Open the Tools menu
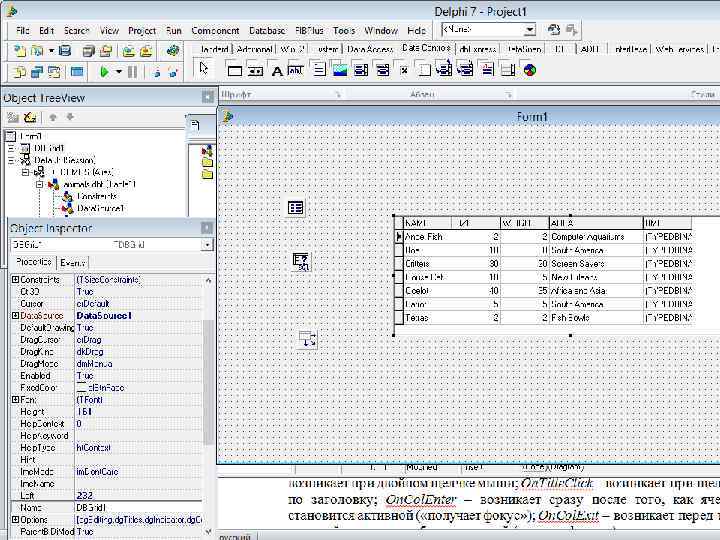The width and height of the screenshot is (720, 540). [344, 31]
